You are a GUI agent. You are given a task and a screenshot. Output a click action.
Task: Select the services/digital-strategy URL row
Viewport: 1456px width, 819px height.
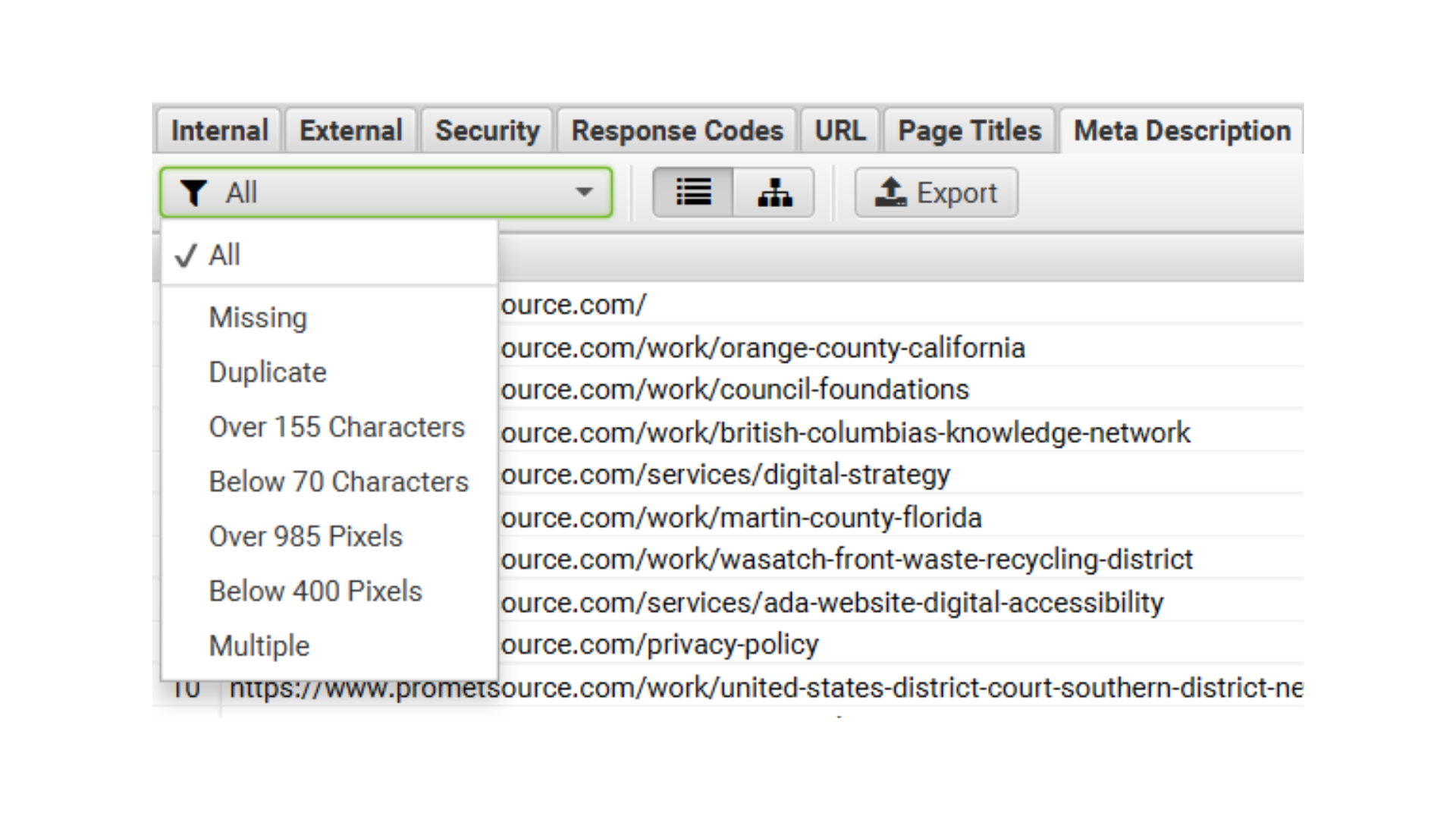coord(901,475)
